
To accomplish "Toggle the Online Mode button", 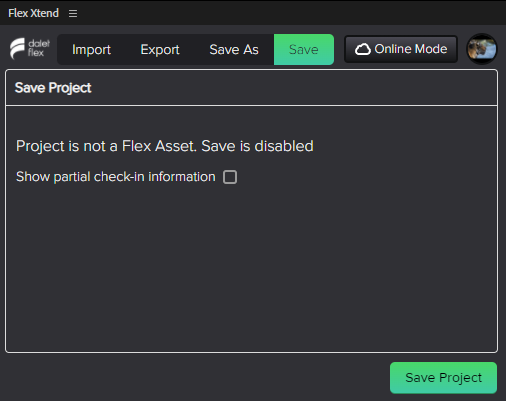I will pyautogui.click(x=401, y=49).
